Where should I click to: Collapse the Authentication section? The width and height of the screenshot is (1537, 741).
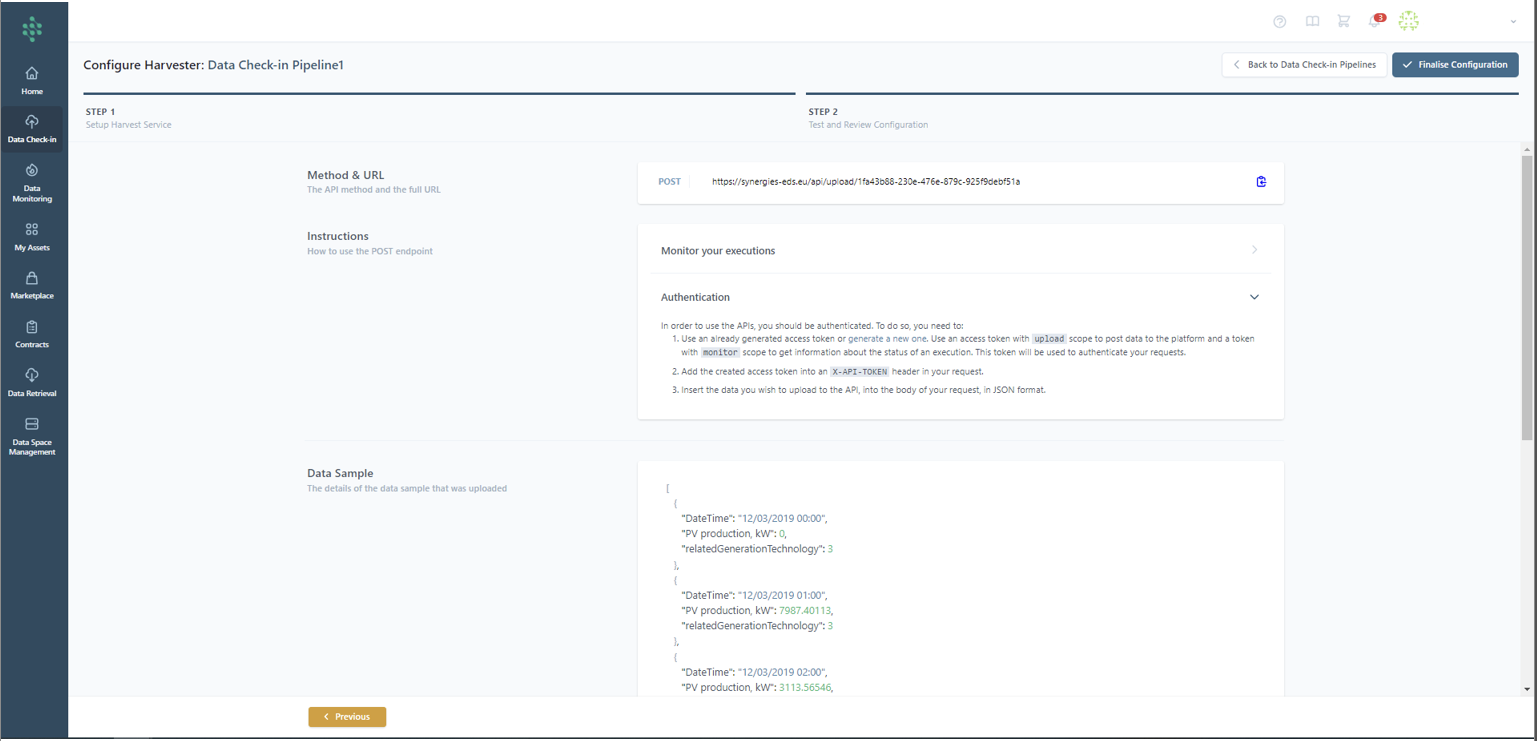[x=1253, y=297]
